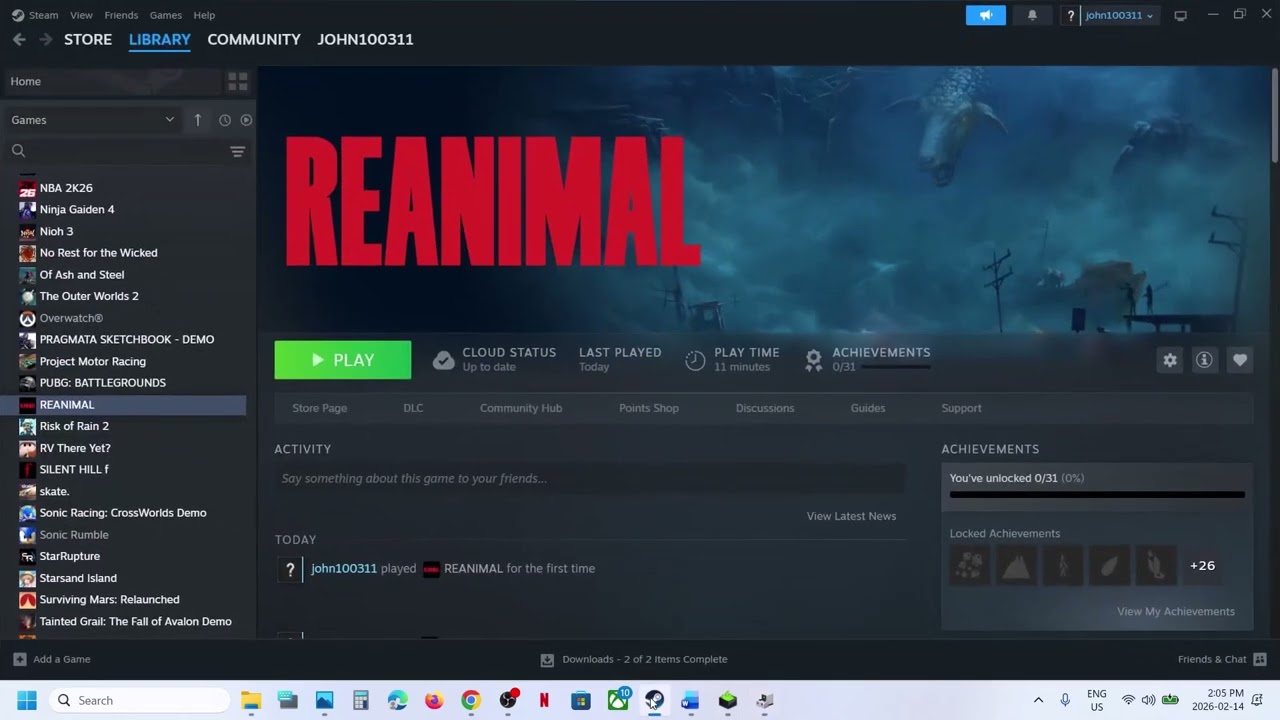Select the Risk of Rain 2 icon
This screenshot has width=1280, height=720.
click(27, 426)
